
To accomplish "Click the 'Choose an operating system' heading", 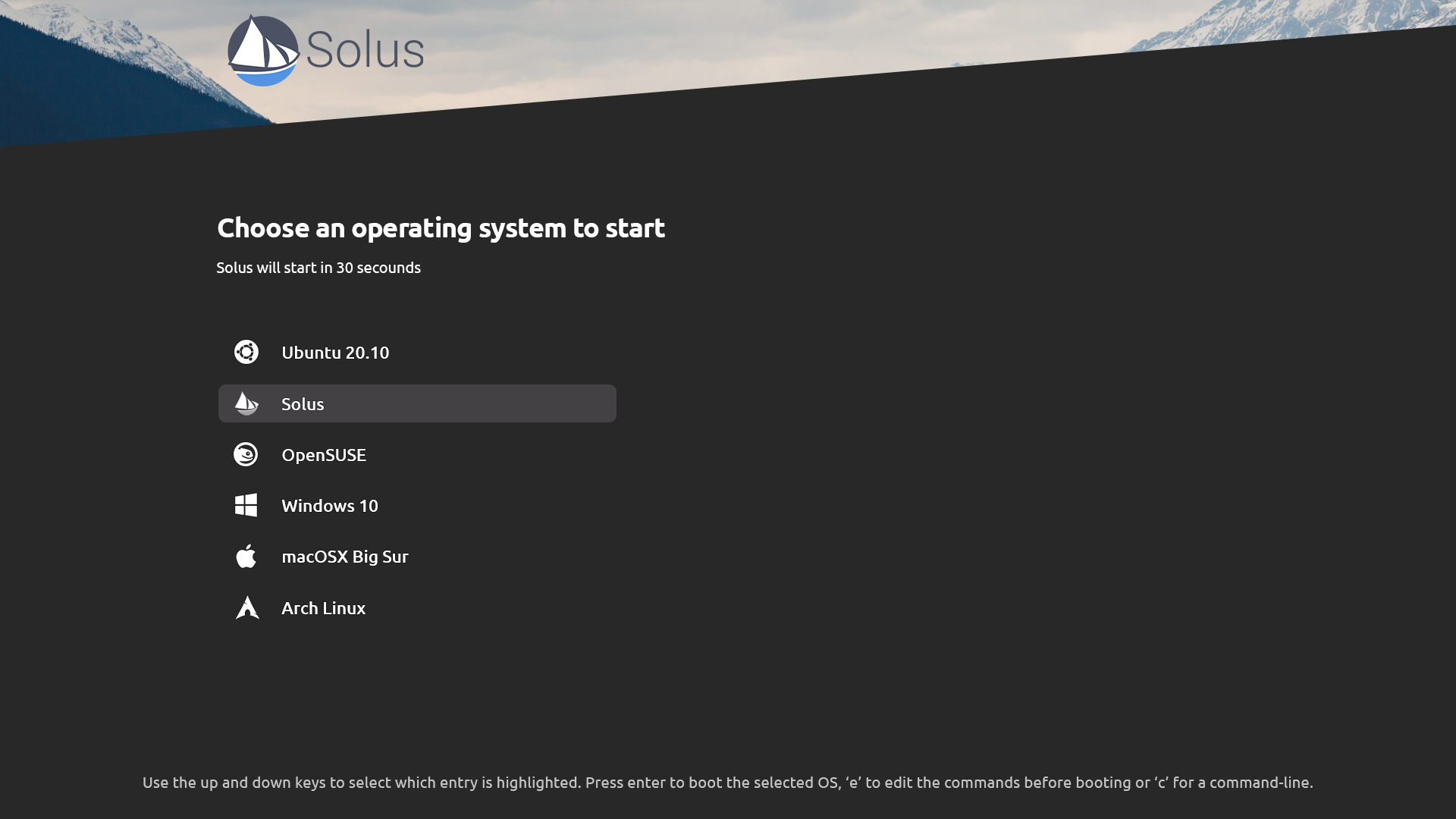I will [441, 228].
